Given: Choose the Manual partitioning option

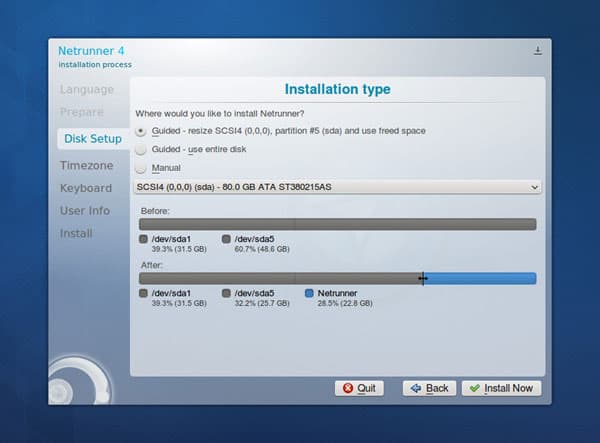Looking at the screenshot, I should [x=140, y=168].
